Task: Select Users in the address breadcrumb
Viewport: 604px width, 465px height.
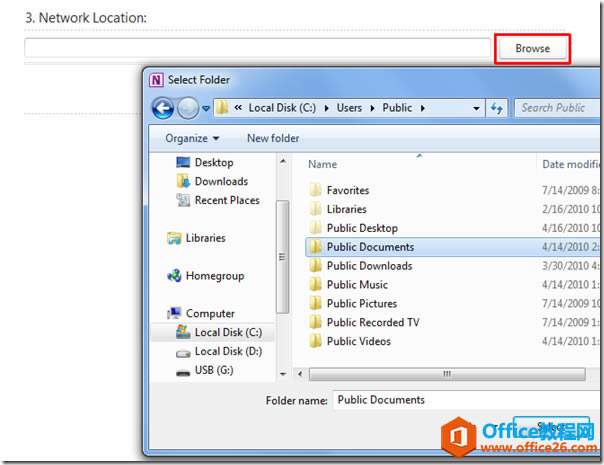Action: tap(349, 108)
